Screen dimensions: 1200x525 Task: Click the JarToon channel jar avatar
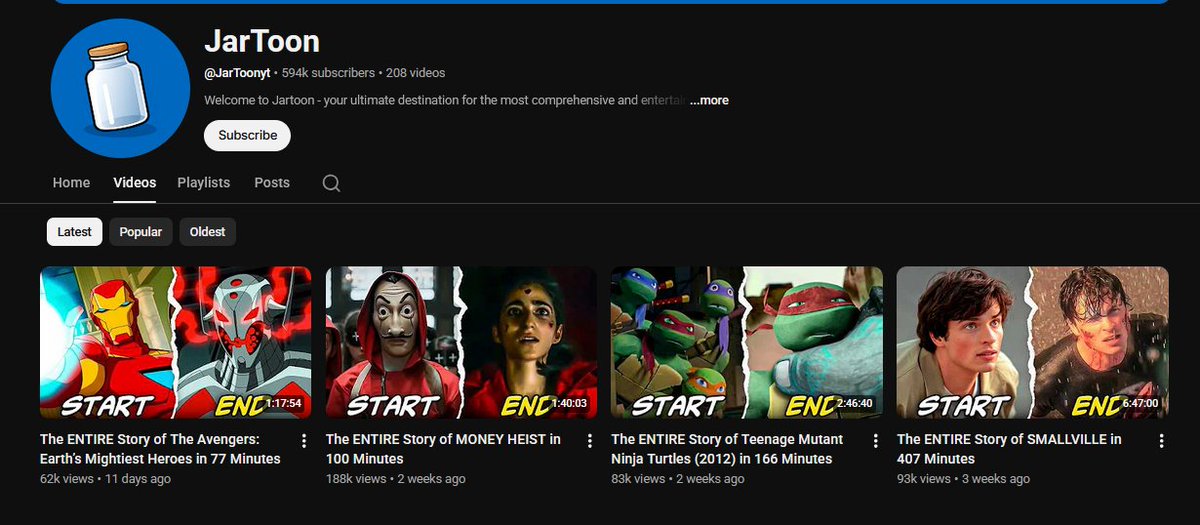[120, 89]
